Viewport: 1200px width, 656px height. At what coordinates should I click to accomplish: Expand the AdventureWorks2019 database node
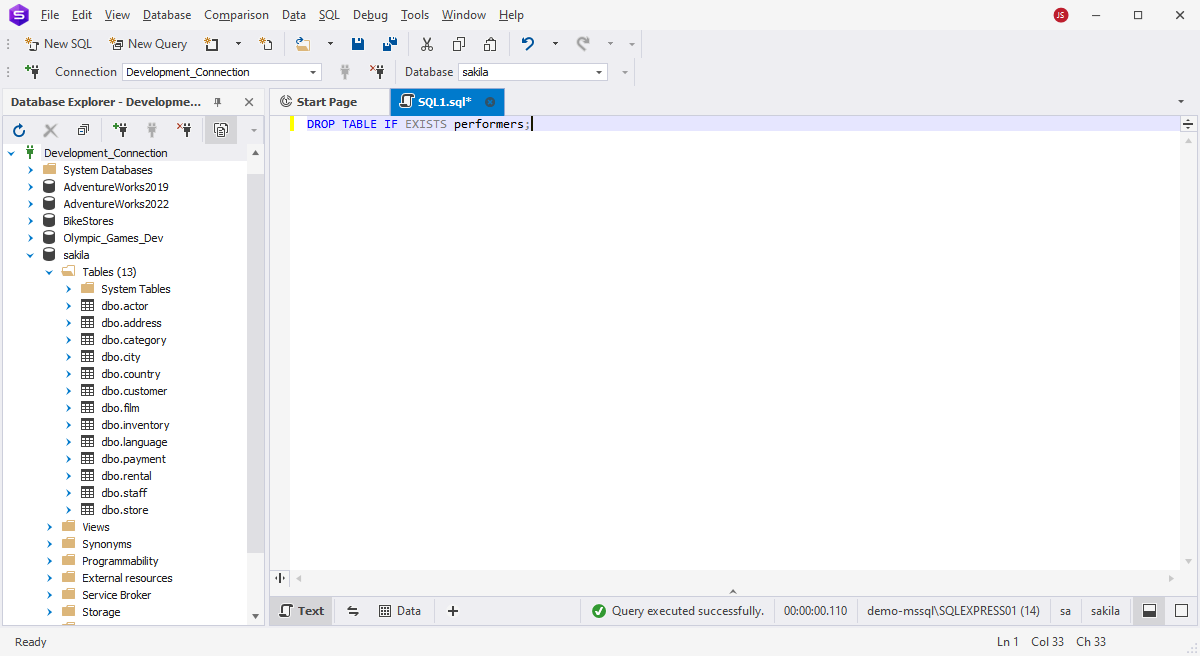30,187
